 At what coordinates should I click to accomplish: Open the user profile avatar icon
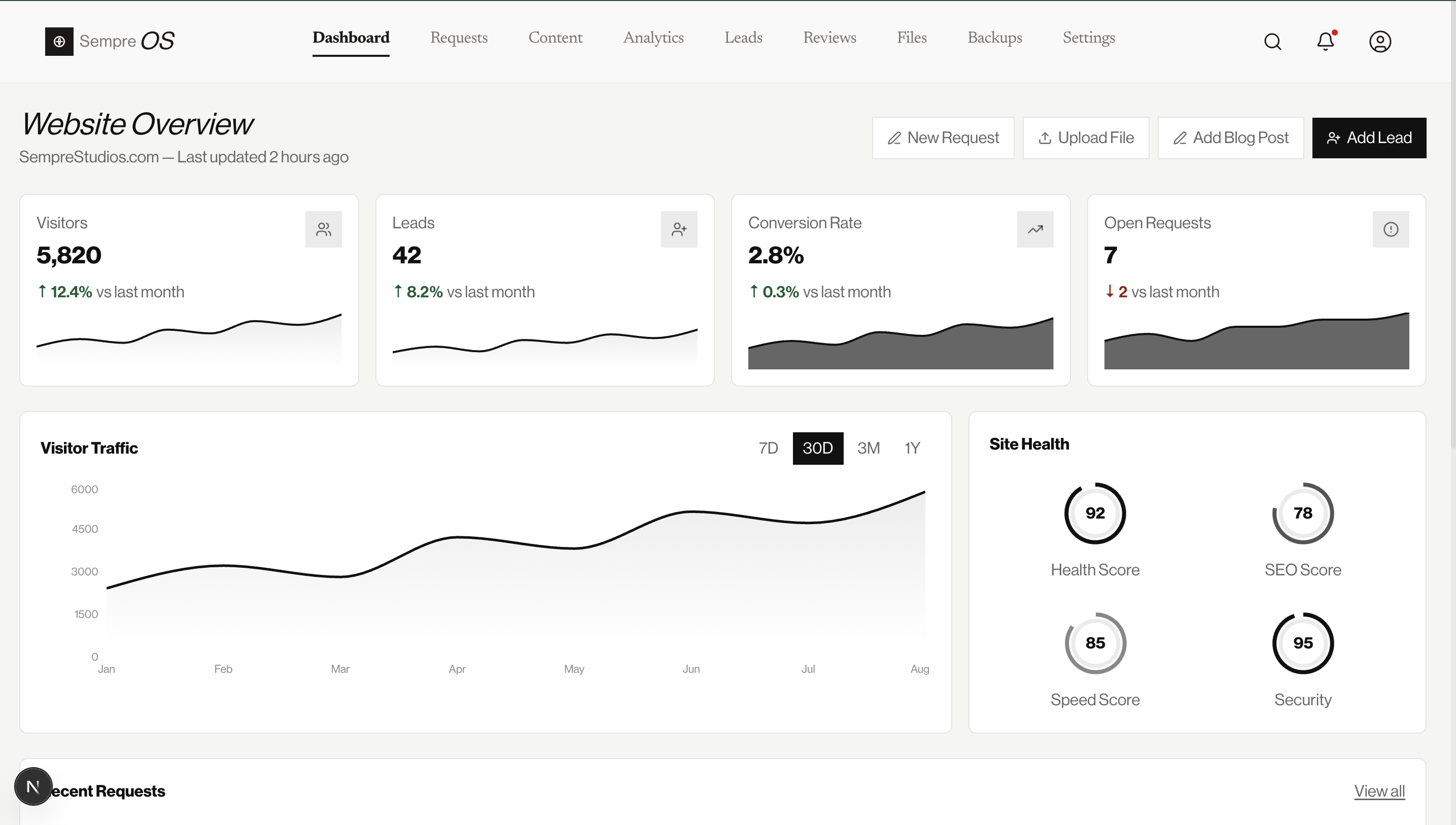1379,42
